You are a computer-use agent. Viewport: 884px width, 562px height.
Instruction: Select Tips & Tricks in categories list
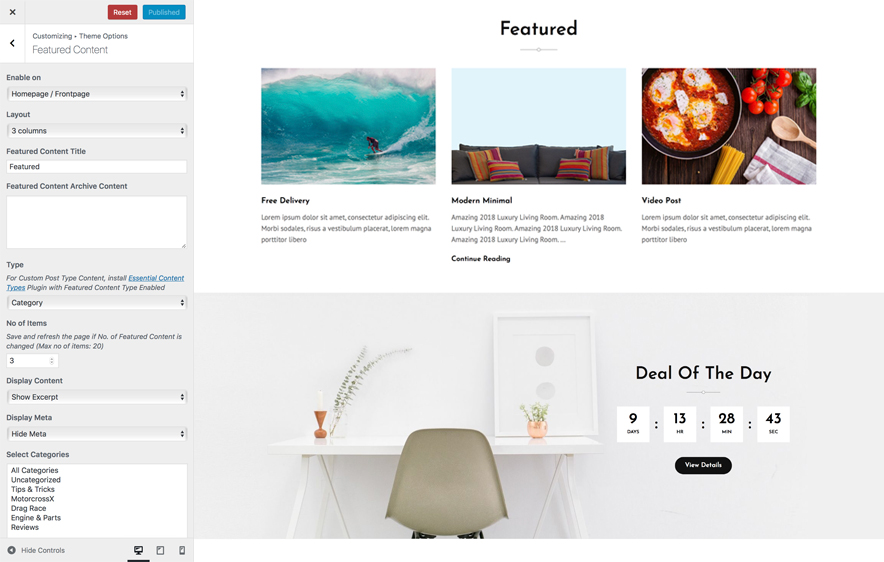(33, 489)
